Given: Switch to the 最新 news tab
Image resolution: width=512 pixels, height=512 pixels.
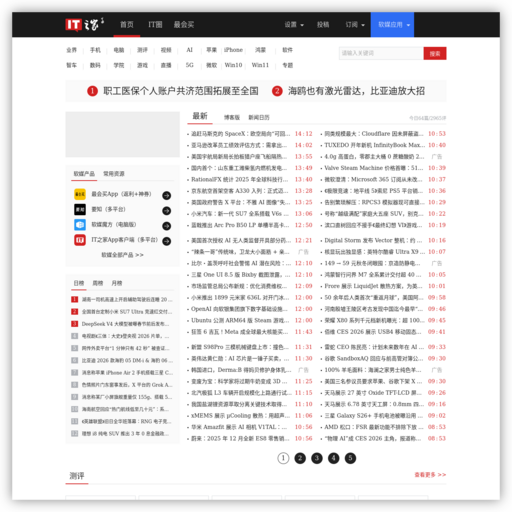Looking at the screenshot, I should coord(200,116).
